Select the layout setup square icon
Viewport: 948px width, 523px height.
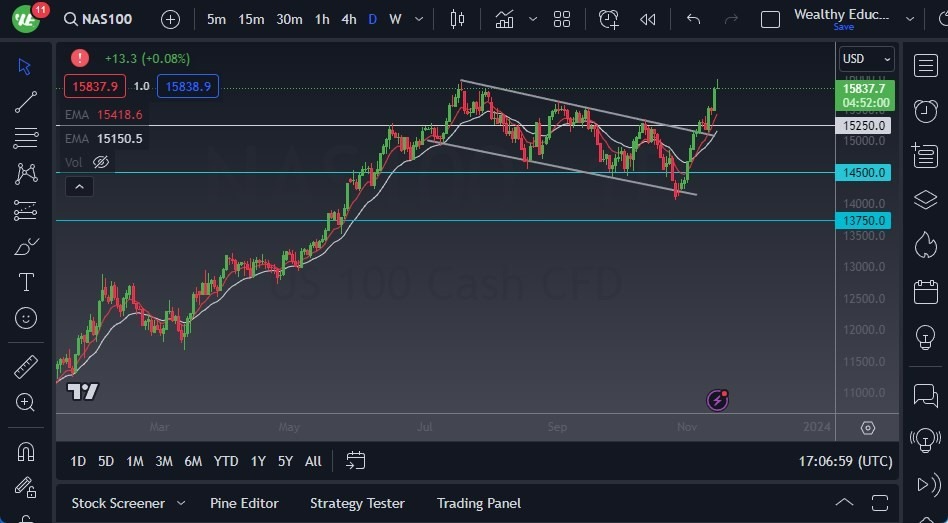(770, 19)
